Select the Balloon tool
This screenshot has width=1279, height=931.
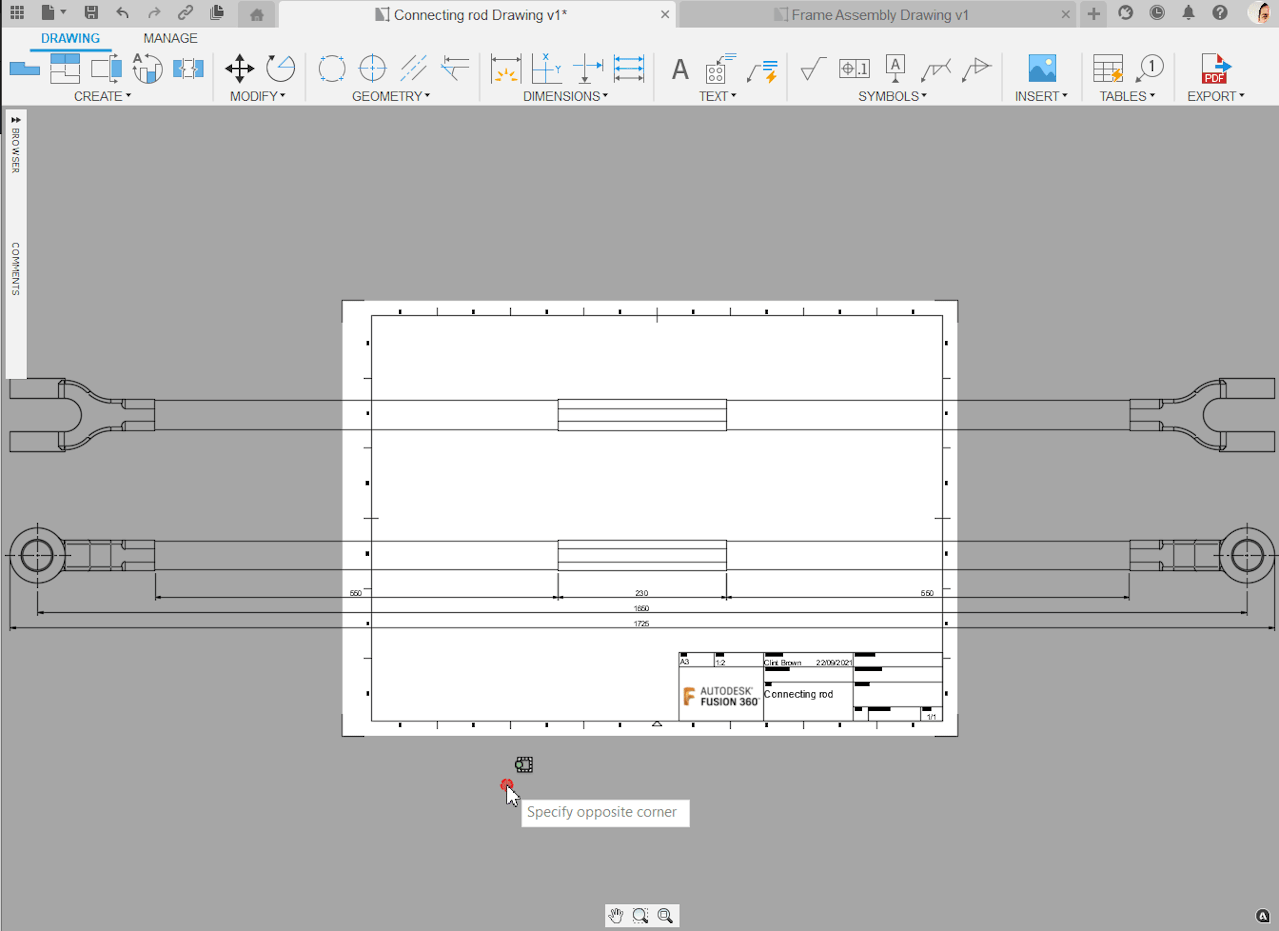(x=1149, y=69)
